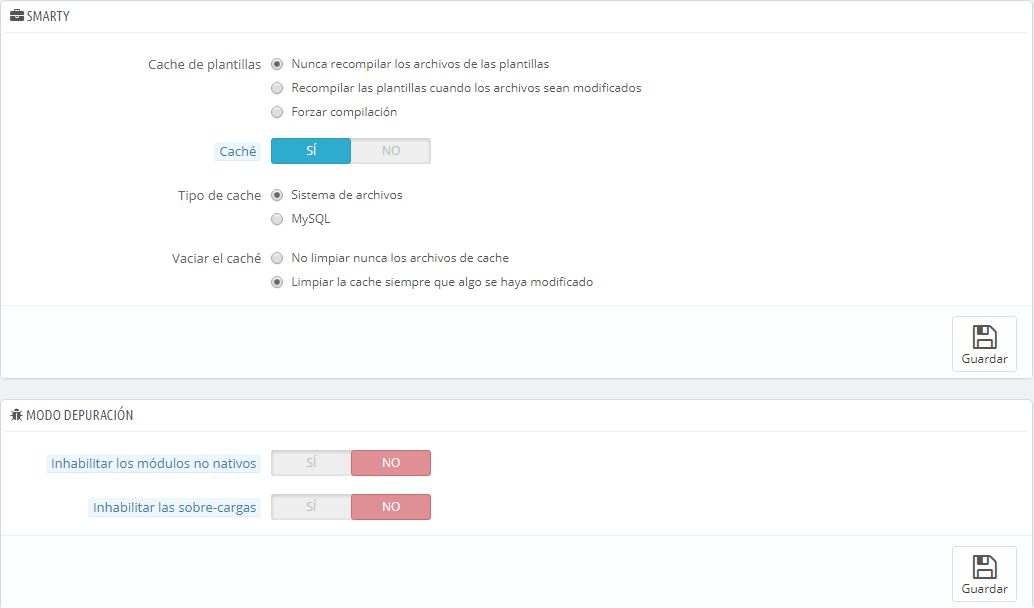Image resolution: width=1034 pixels, height=608 pixels.
Task: Select Forzar compilación option
Action: [x=277, y=112]
